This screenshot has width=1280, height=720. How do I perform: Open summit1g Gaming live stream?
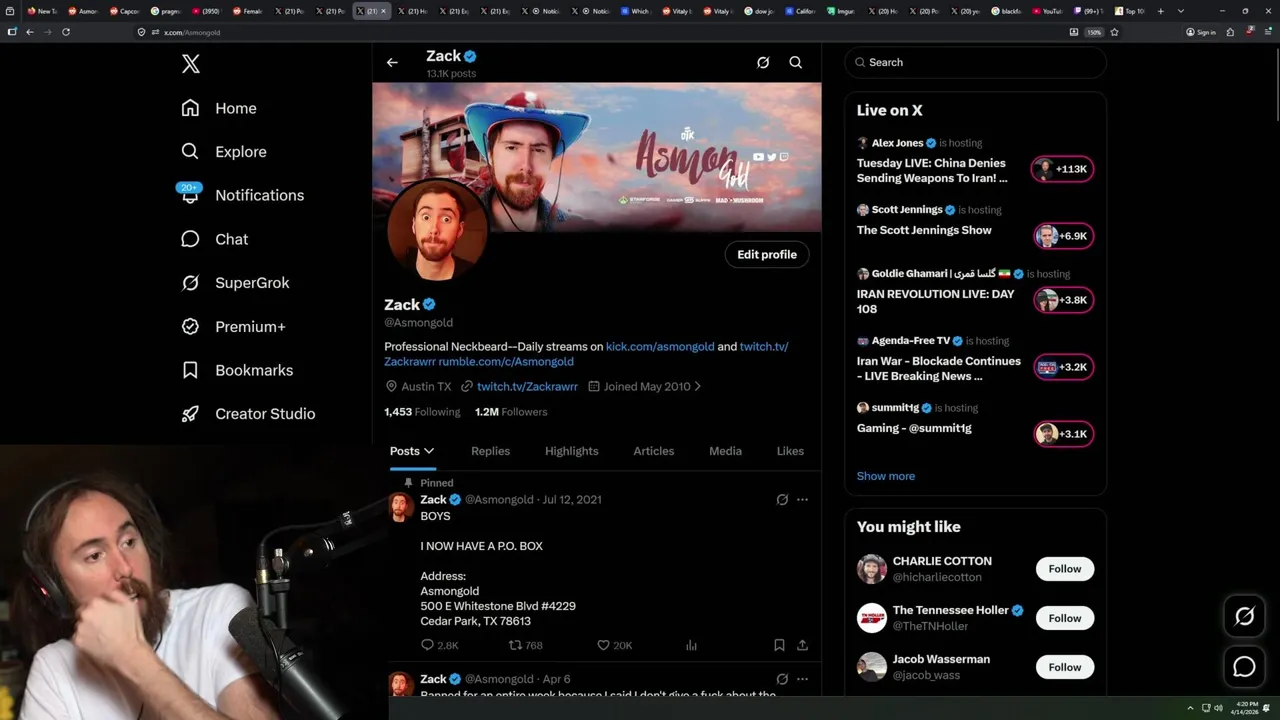point(975,428)
